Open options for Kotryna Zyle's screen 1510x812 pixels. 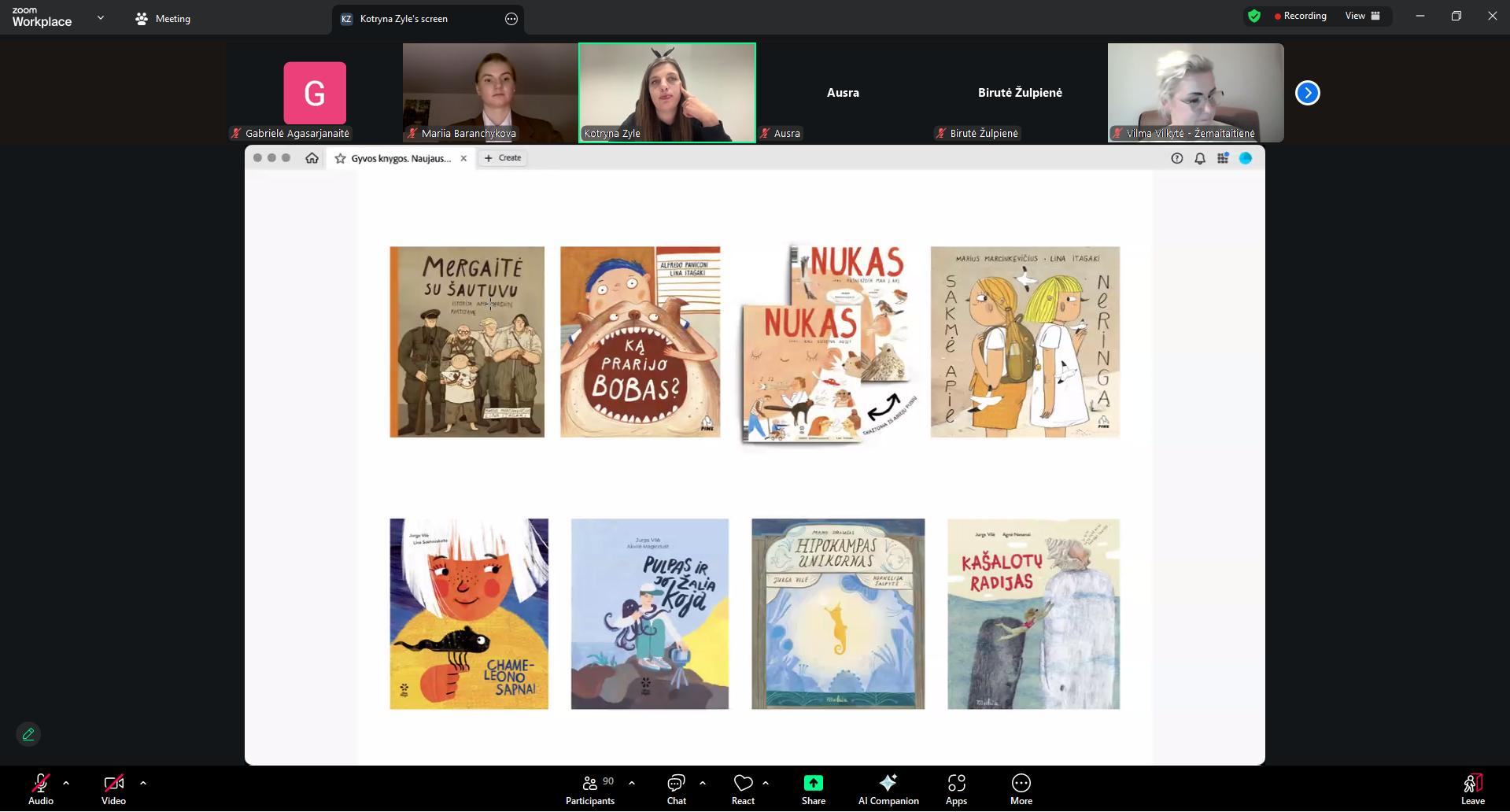pyautogui.click(x=511, y=19)
